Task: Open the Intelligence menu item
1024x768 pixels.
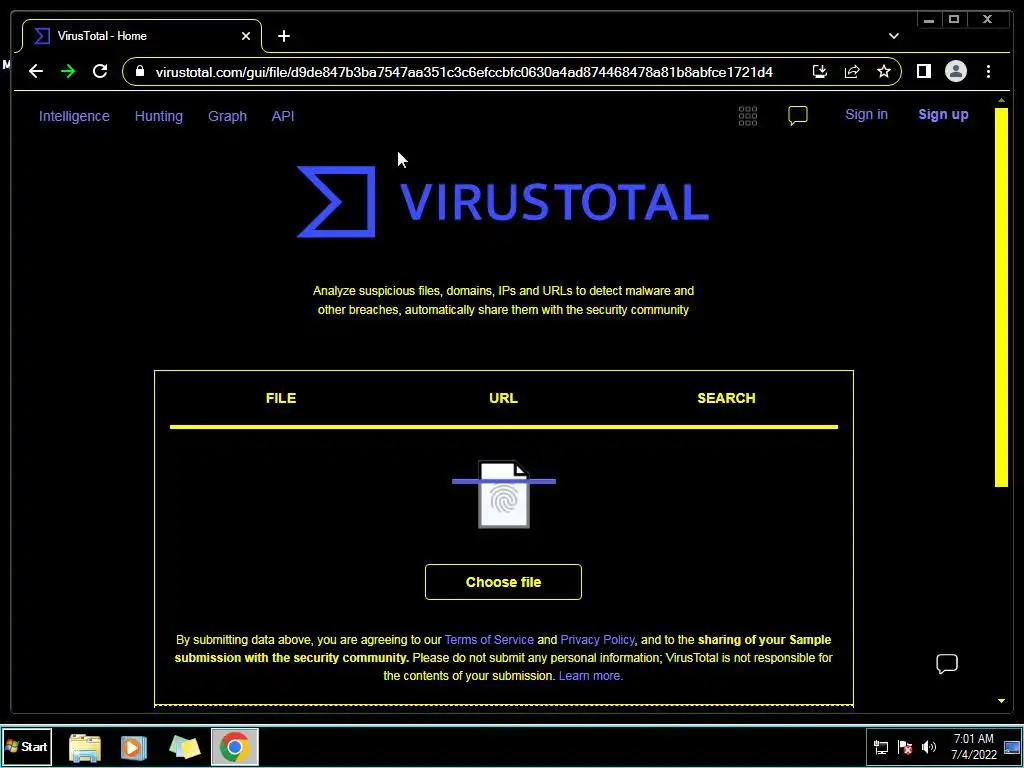Action: pyautogui.click(x=74, y=116)
